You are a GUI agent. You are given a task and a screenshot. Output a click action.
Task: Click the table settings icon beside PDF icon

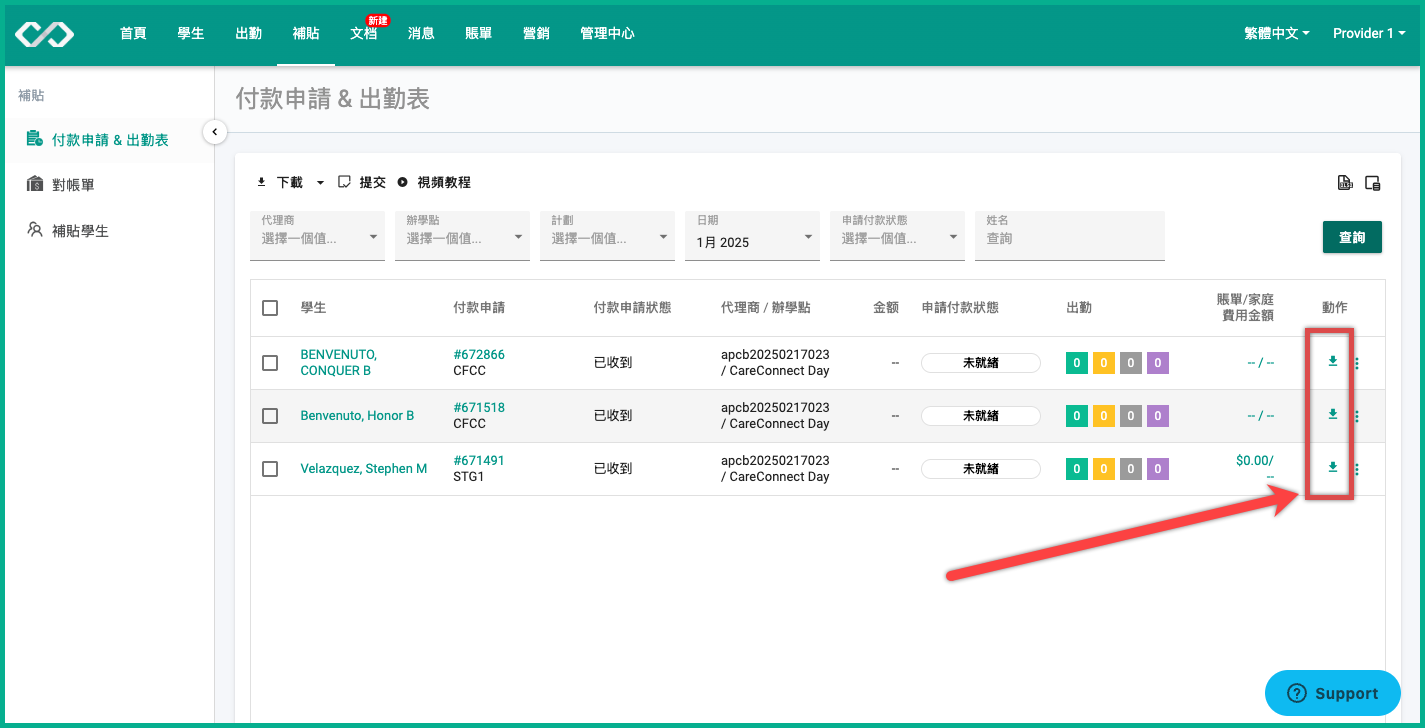(1373, 183)
